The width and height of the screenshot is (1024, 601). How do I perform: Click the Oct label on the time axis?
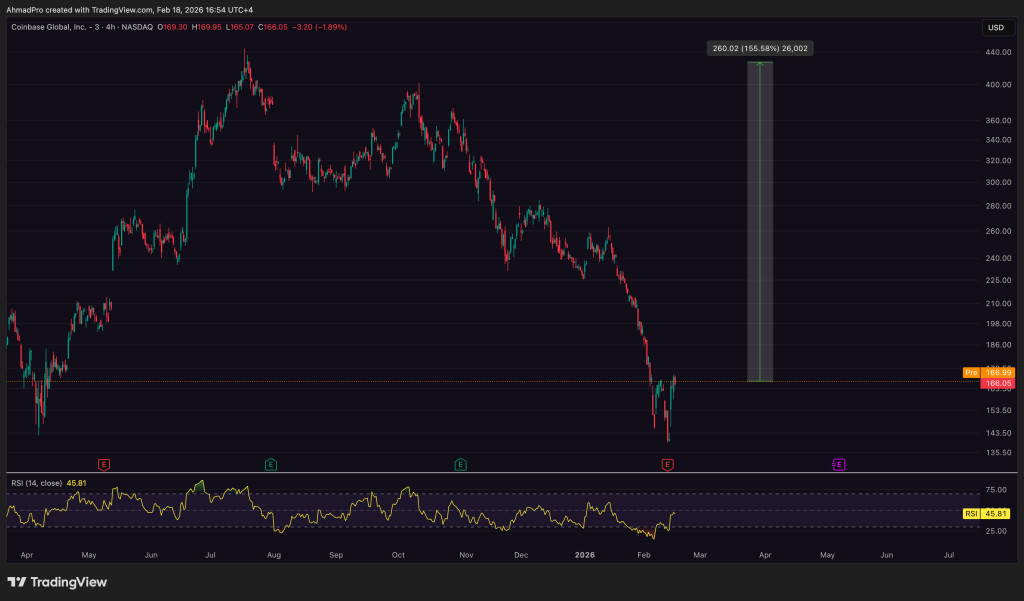pos(399,553)
